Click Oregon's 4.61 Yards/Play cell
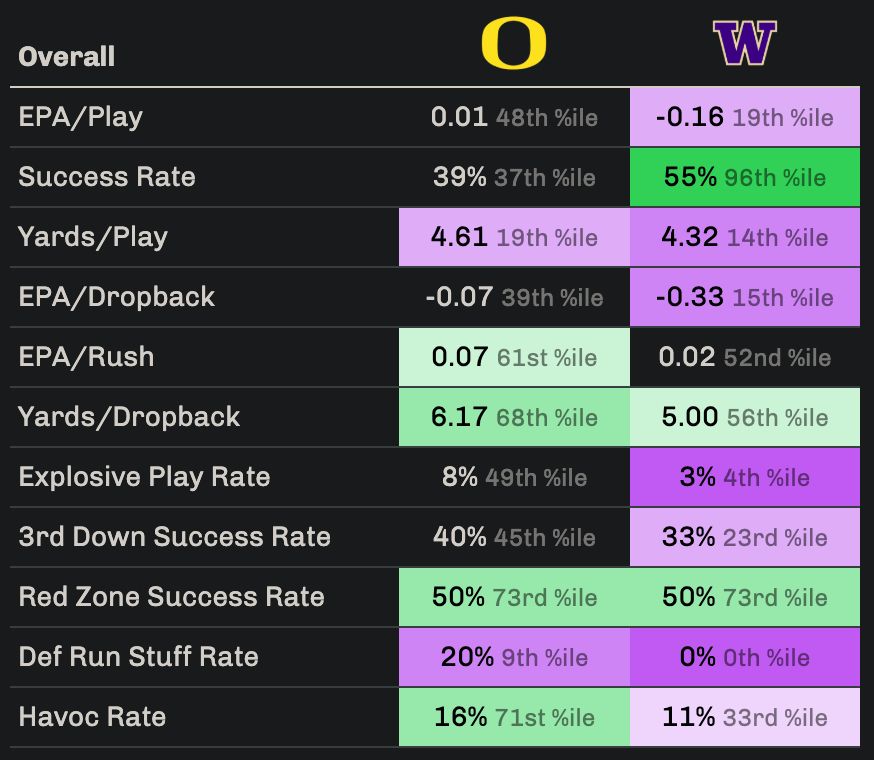This screenshot has width=874, height=760. pos(514,237)
